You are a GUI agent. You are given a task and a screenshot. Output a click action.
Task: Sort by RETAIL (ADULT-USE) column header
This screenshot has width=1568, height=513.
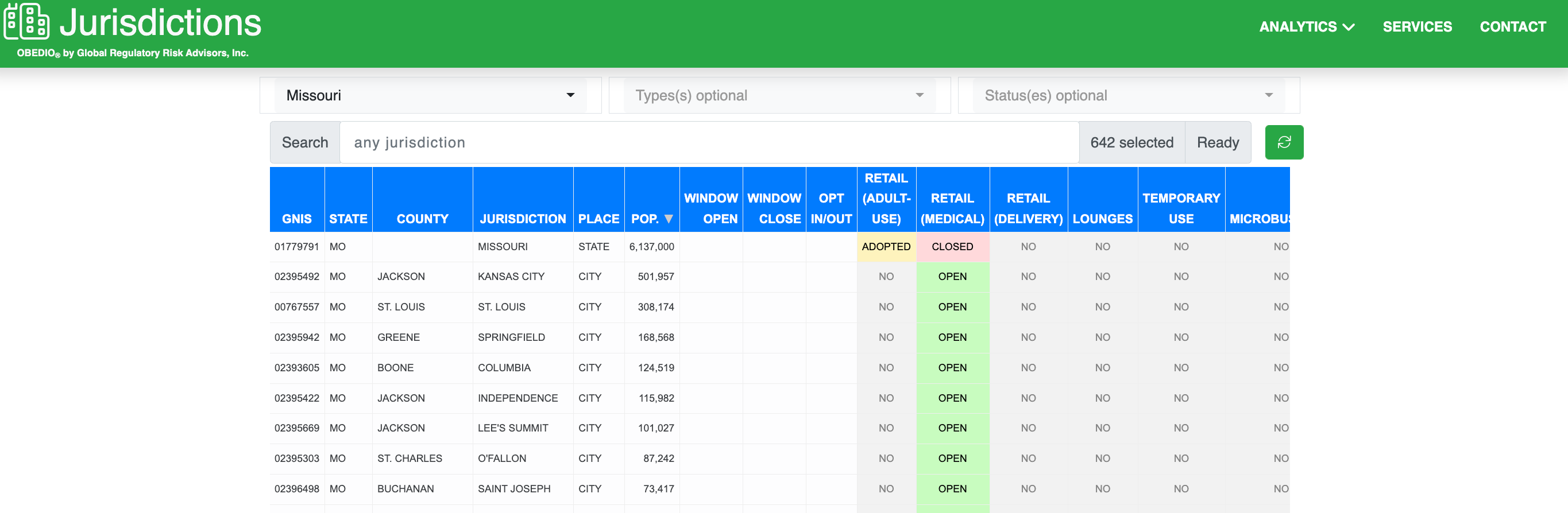click(886, 198)
